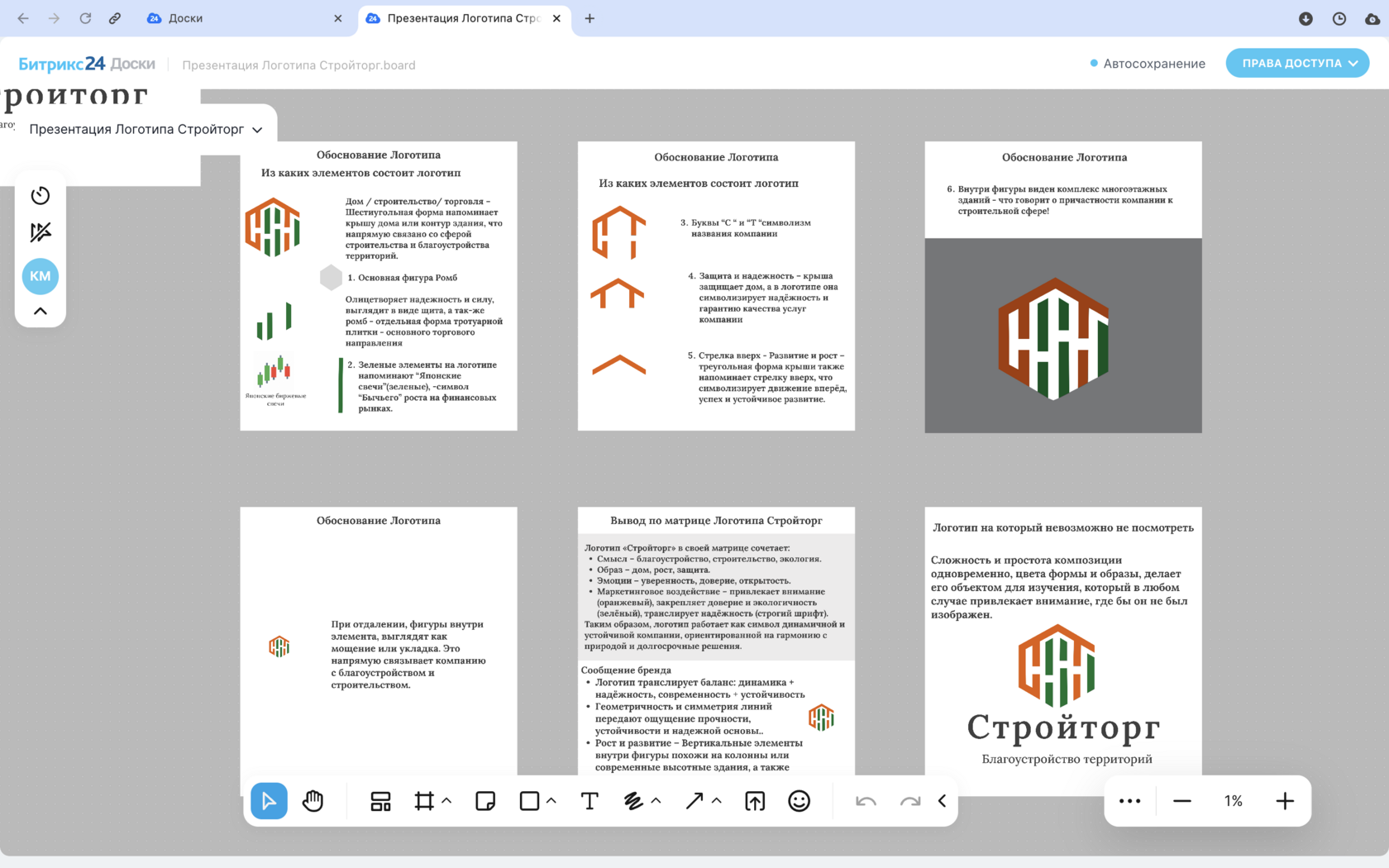Screen dimensions: 1389x868
Task: Open the browser history clock icon
Action: click(x=1339, y=18)
